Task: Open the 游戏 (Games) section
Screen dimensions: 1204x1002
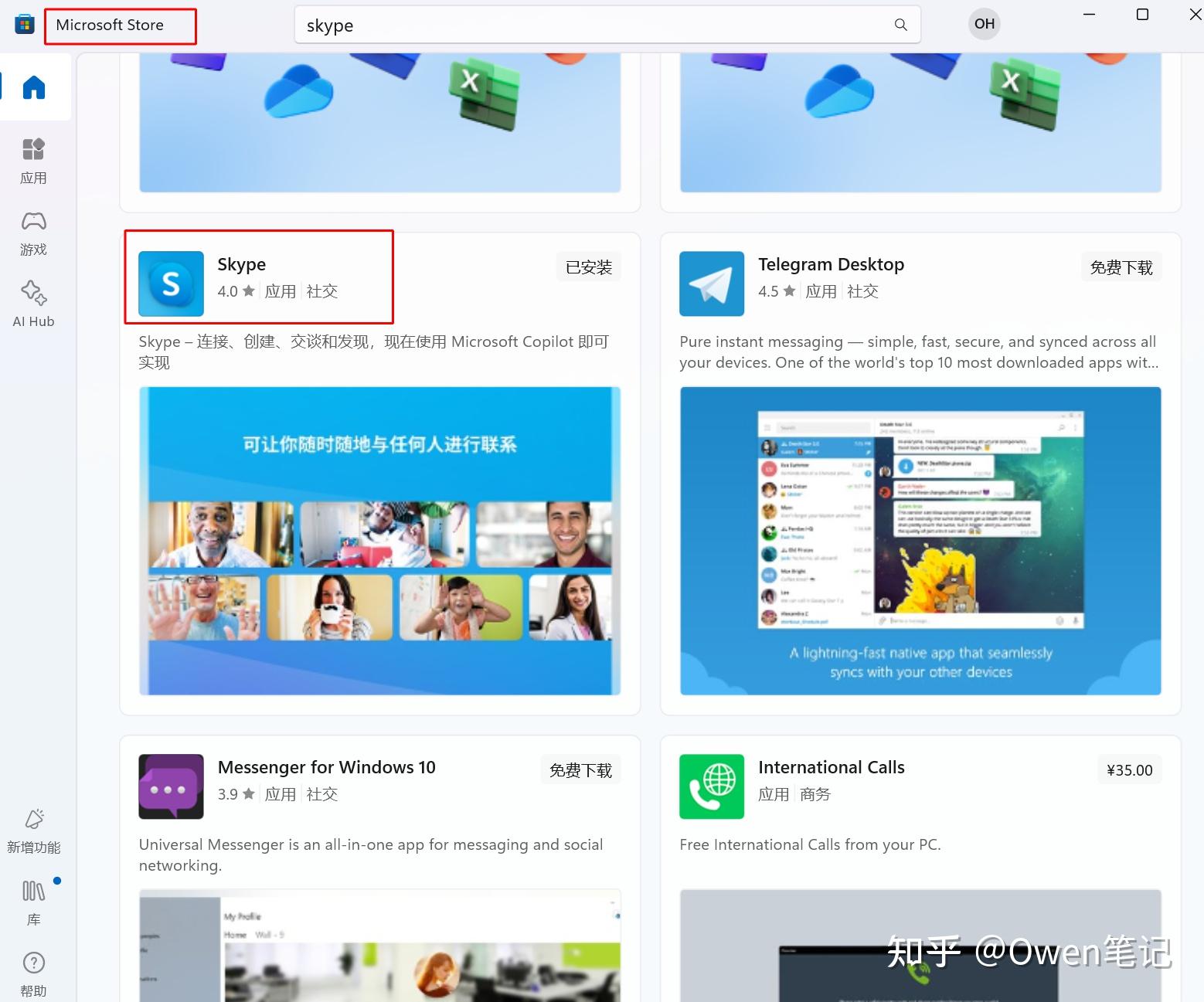Action: tap(33, 233)
